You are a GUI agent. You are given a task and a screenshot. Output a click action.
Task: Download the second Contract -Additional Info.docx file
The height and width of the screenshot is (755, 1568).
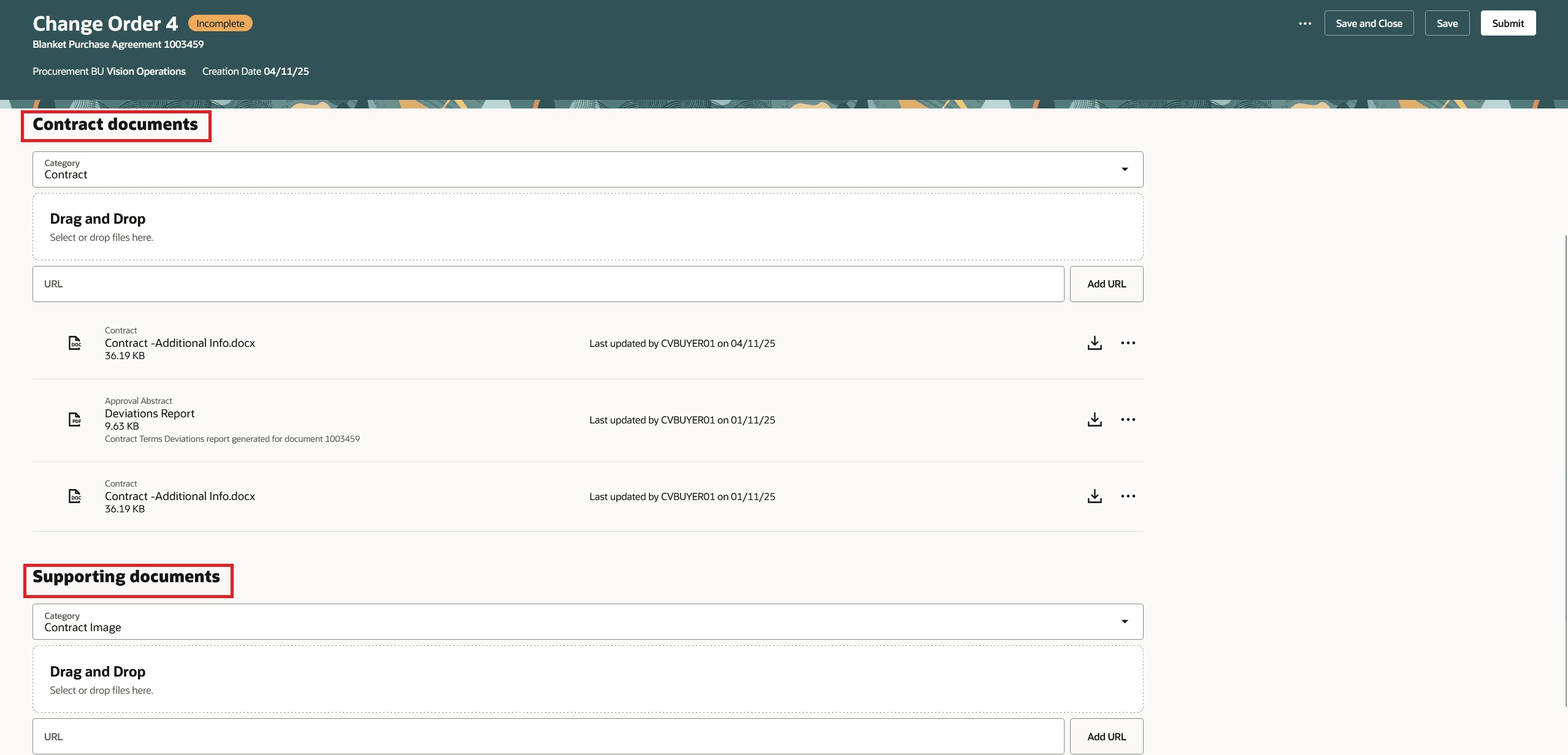[1095, 496]
